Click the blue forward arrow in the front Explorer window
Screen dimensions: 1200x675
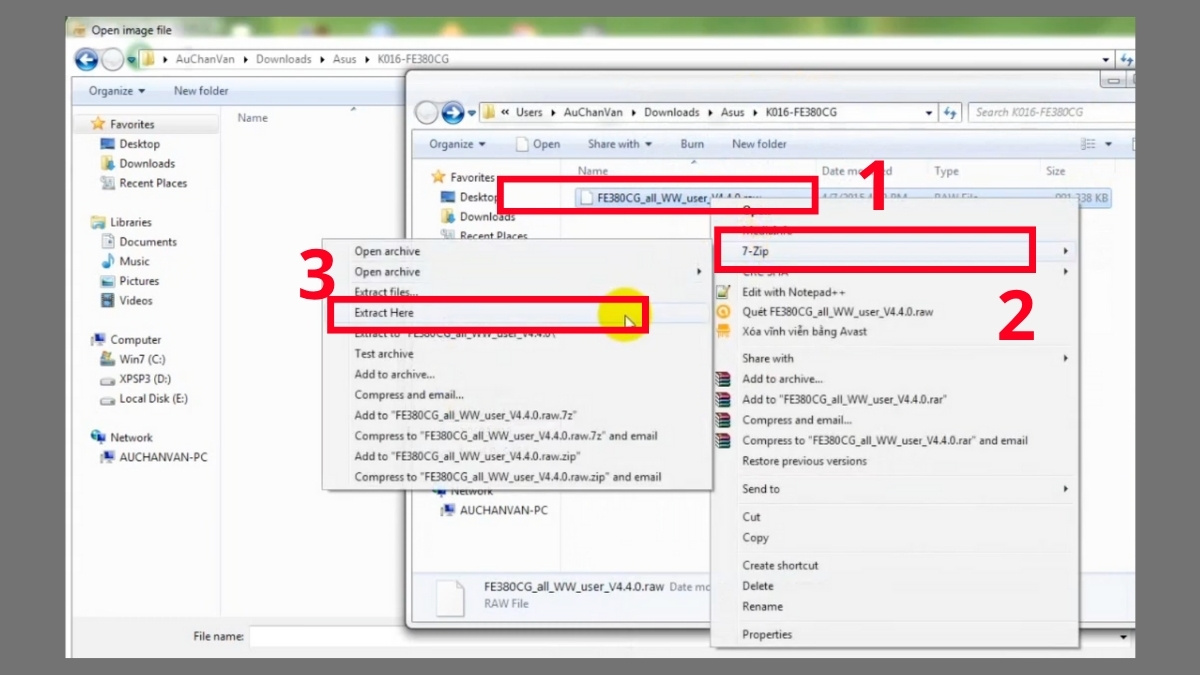click(453, 112)
